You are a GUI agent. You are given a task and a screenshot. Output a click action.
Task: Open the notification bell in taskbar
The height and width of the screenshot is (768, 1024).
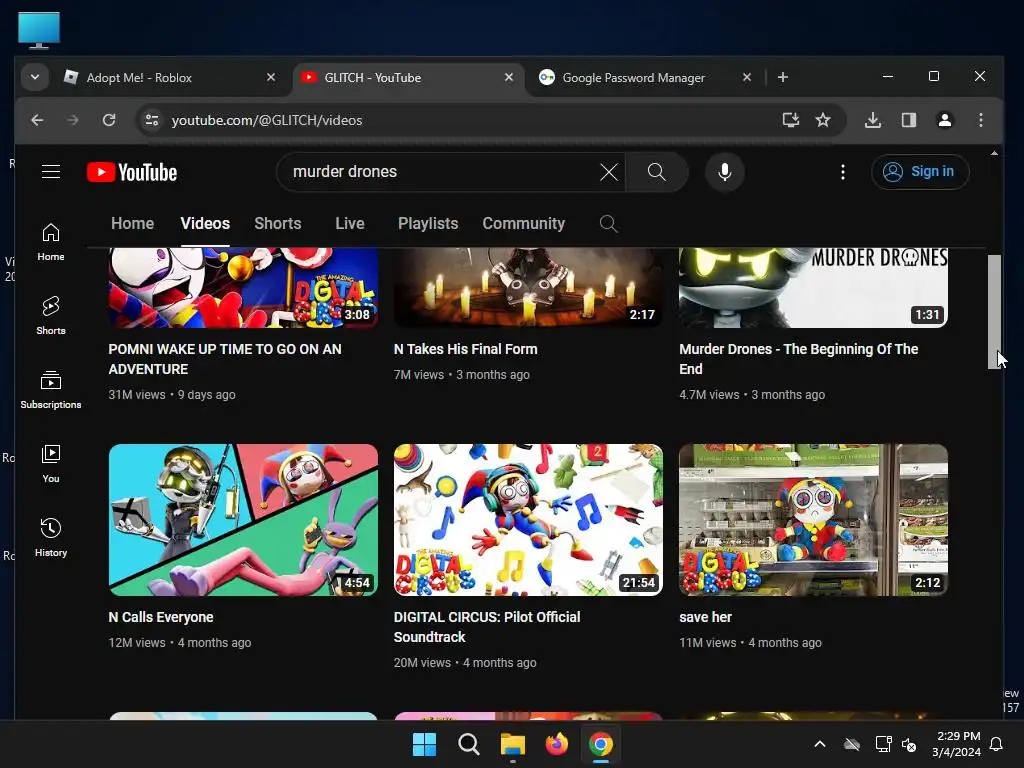[x=997, y=744]
